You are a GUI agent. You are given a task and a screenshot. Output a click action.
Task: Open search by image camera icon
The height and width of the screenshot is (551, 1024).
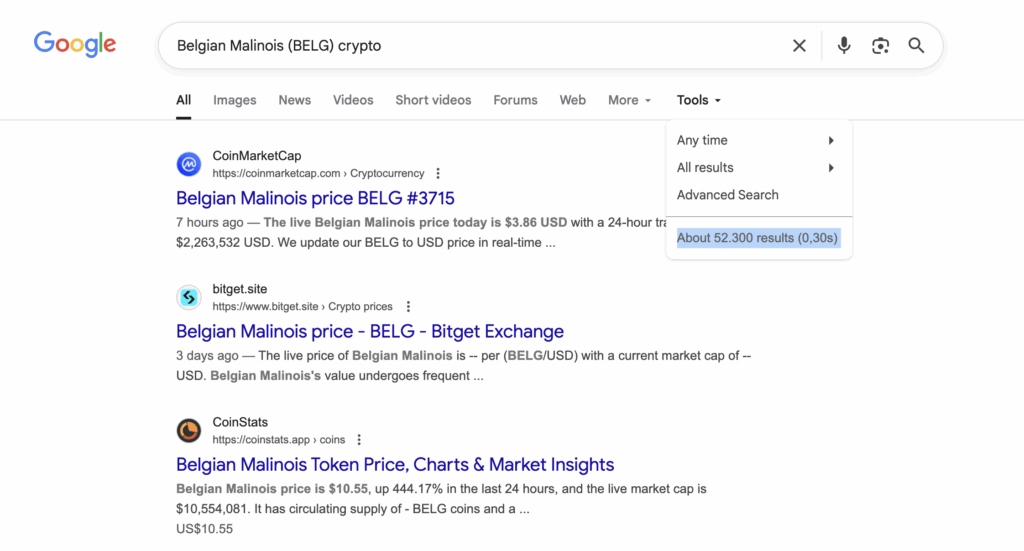coord(880,45)
